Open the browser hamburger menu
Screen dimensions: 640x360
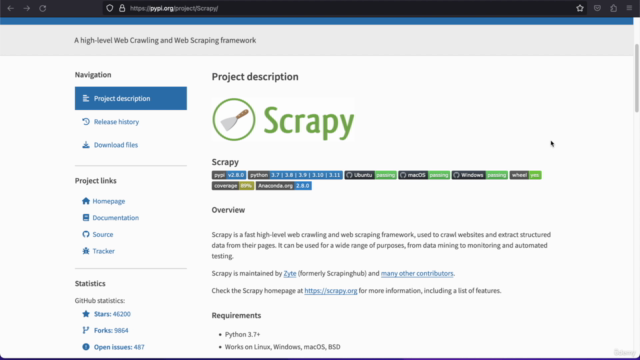629,8
